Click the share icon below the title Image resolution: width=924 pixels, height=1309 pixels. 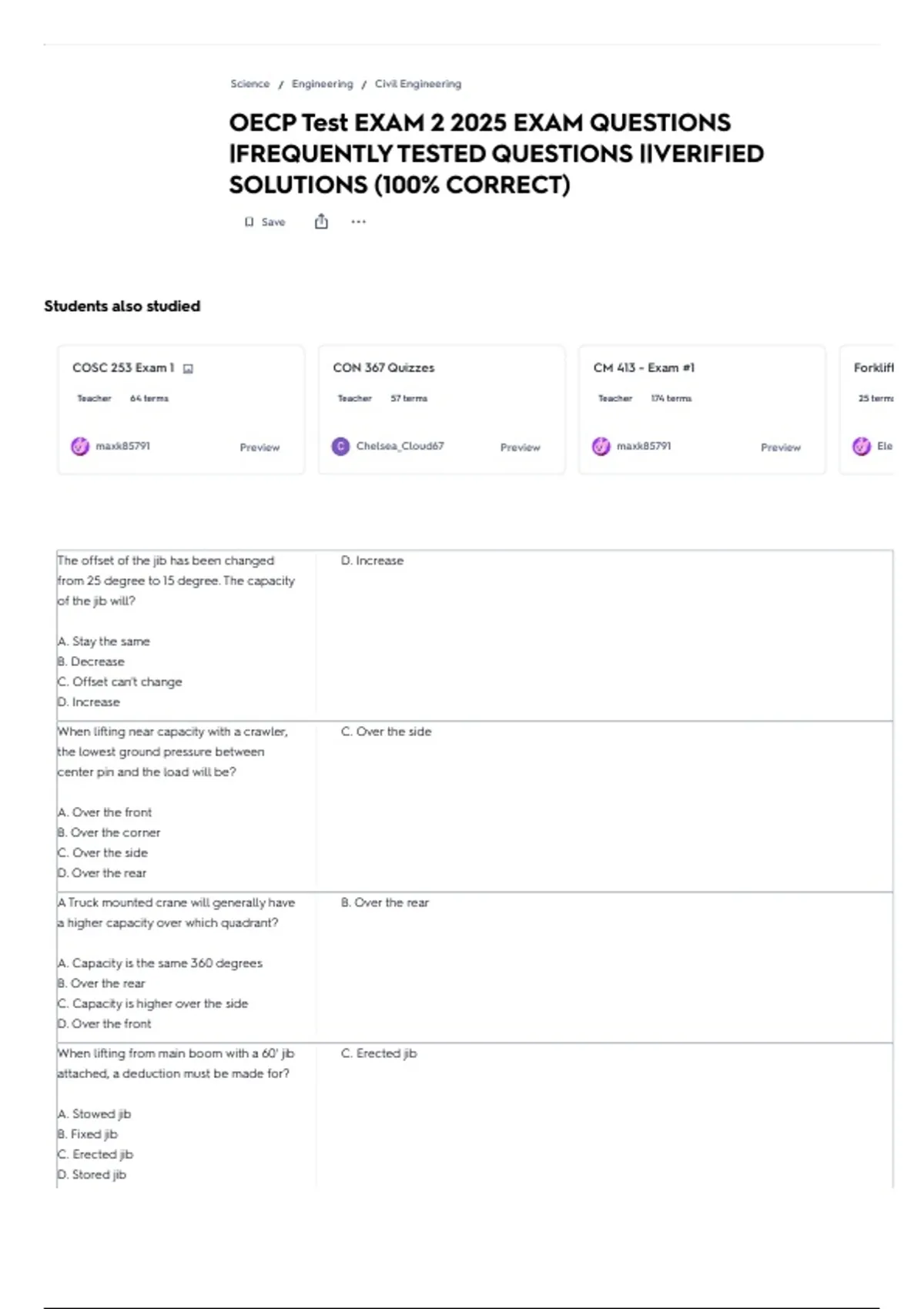pyautogui.click(x=321, y=222)
